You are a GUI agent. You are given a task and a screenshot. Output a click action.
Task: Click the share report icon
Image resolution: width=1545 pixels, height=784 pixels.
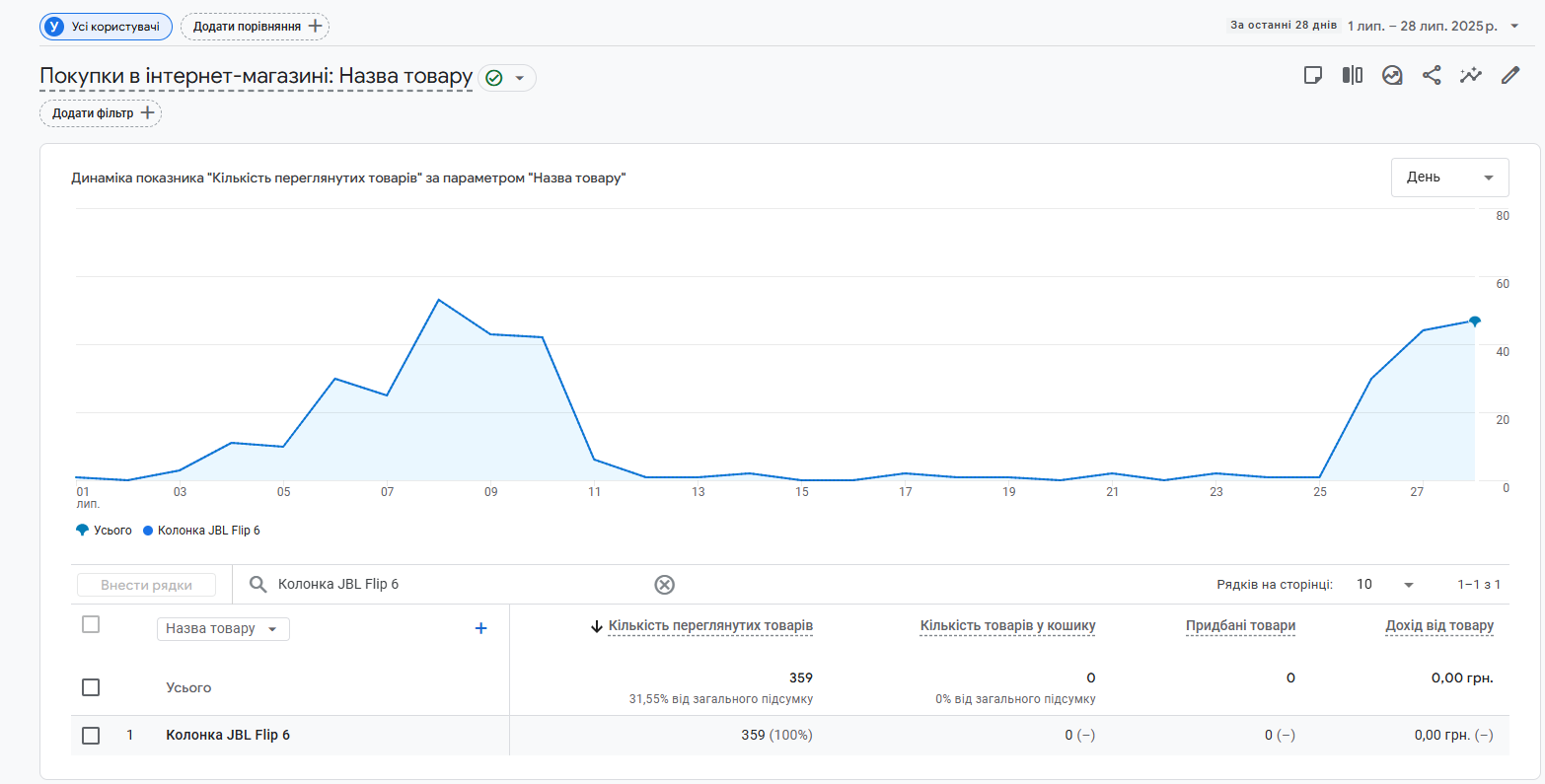(1432, 75)
